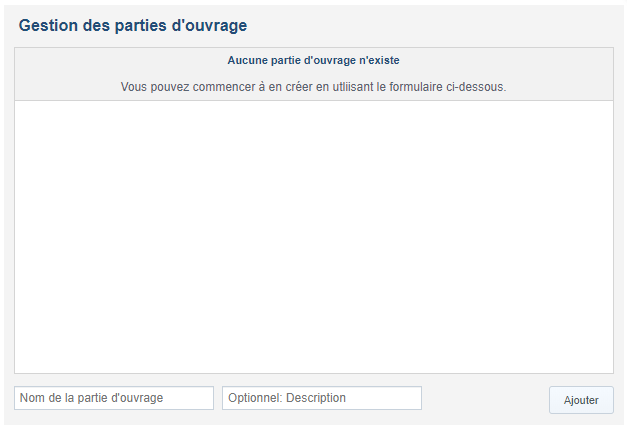Click the Ajouter button
The height and width of the screenshot is (430, 627).
click(580, 400)
